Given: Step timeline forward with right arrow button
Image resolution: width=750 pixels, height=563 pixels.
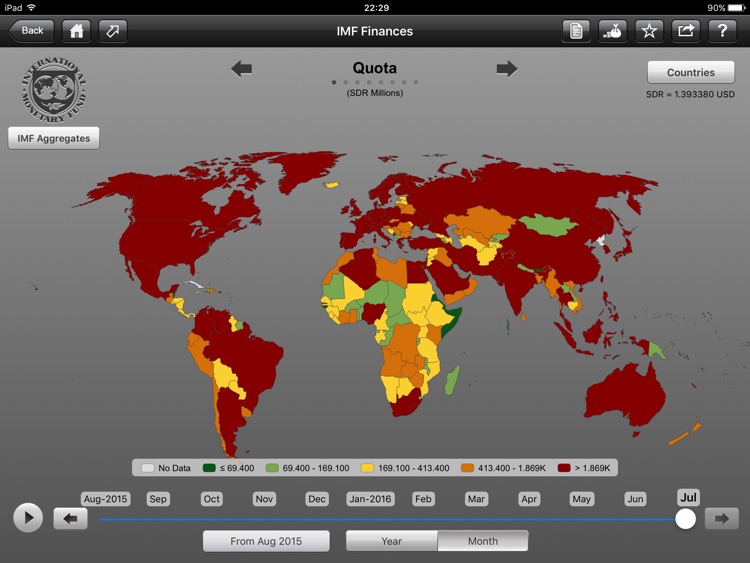Looking at the screenshot, I should click(722, 519).
